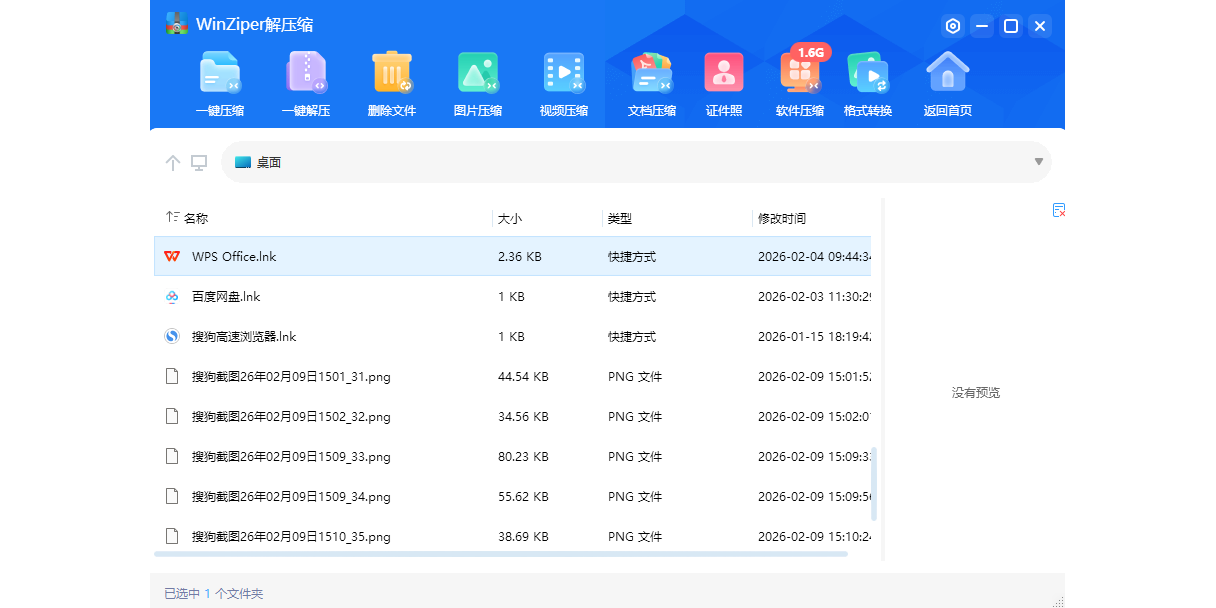Switch to the 文档压缩 document compression tab
This screenshot has height=608, width=1216.
(x=651, y=84)
